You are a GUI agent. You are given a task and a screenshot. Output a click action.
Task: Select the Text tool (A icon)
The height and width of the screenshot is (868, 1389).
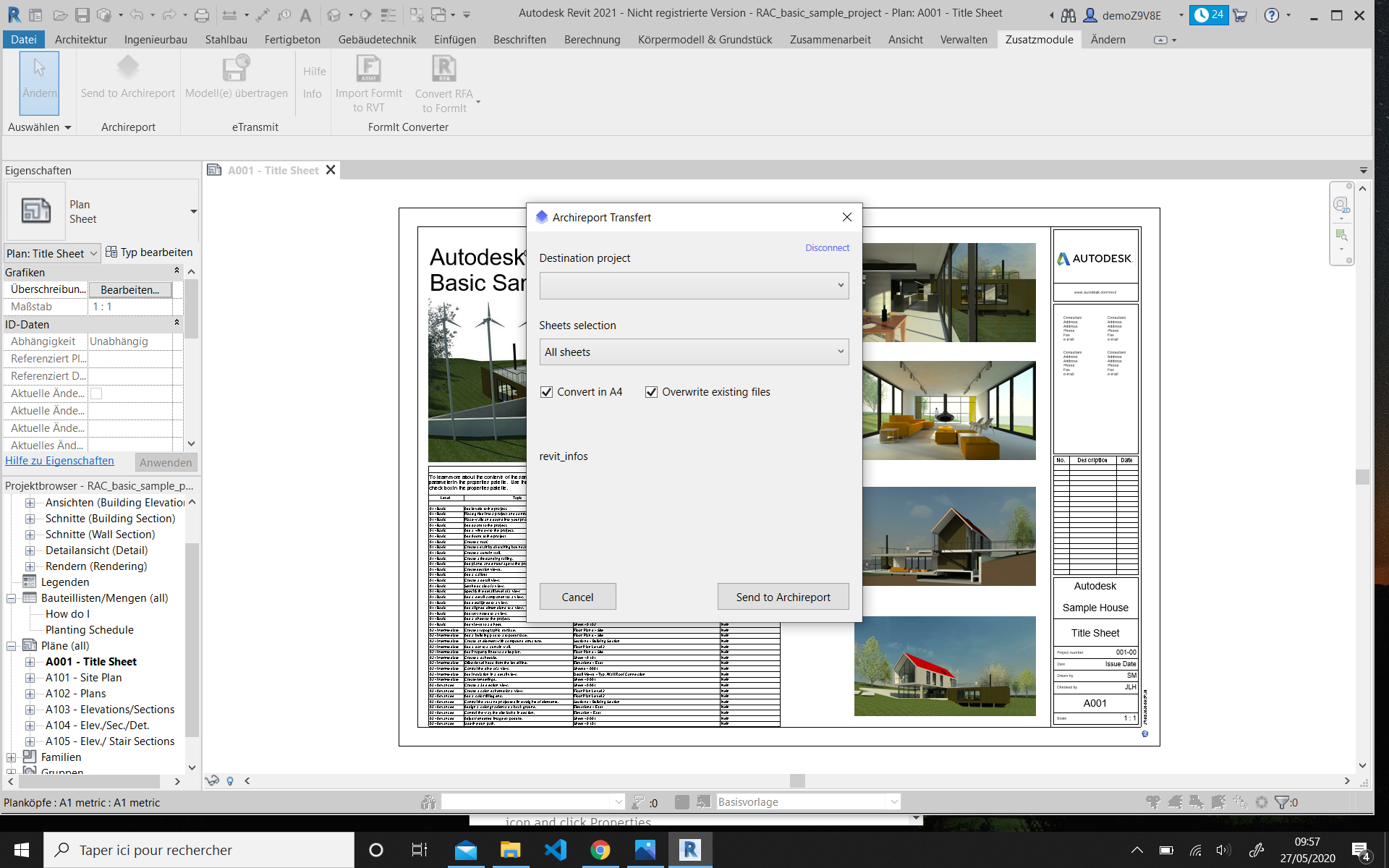coord(305,14)
